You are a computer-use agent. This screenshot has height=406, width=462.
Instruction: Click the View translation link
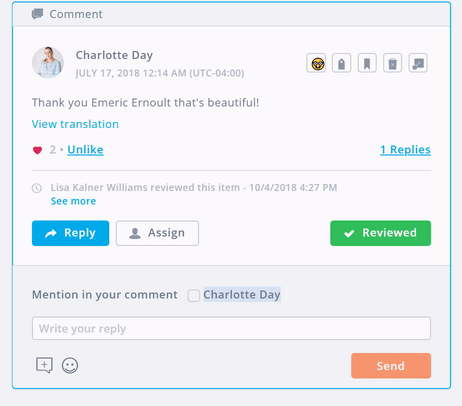(75, 124)
